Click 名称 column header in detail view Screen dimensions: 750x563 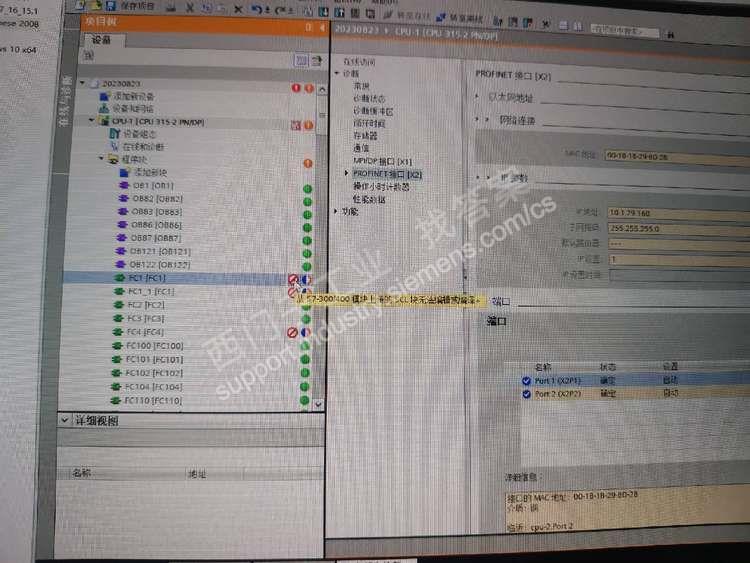coord(81,473)
